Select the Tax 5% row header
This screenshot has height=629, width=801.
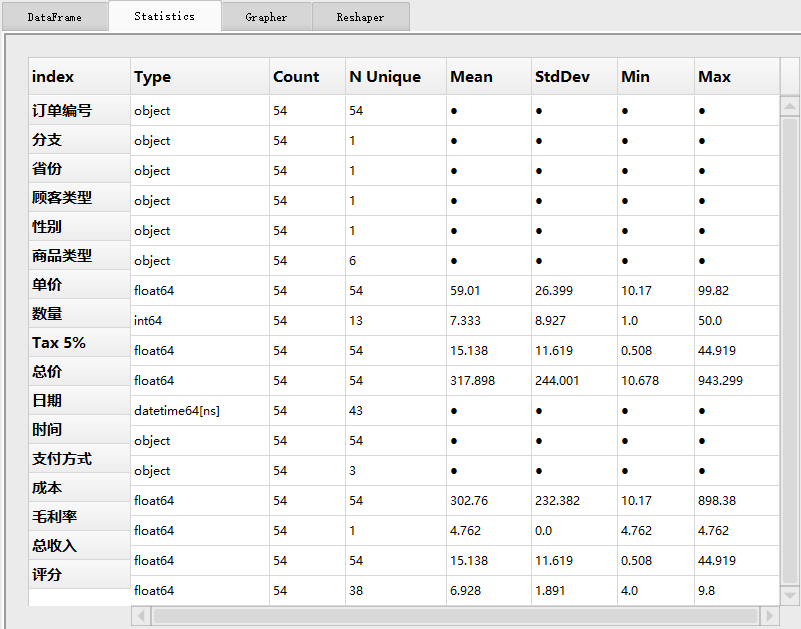click(79, 342)
